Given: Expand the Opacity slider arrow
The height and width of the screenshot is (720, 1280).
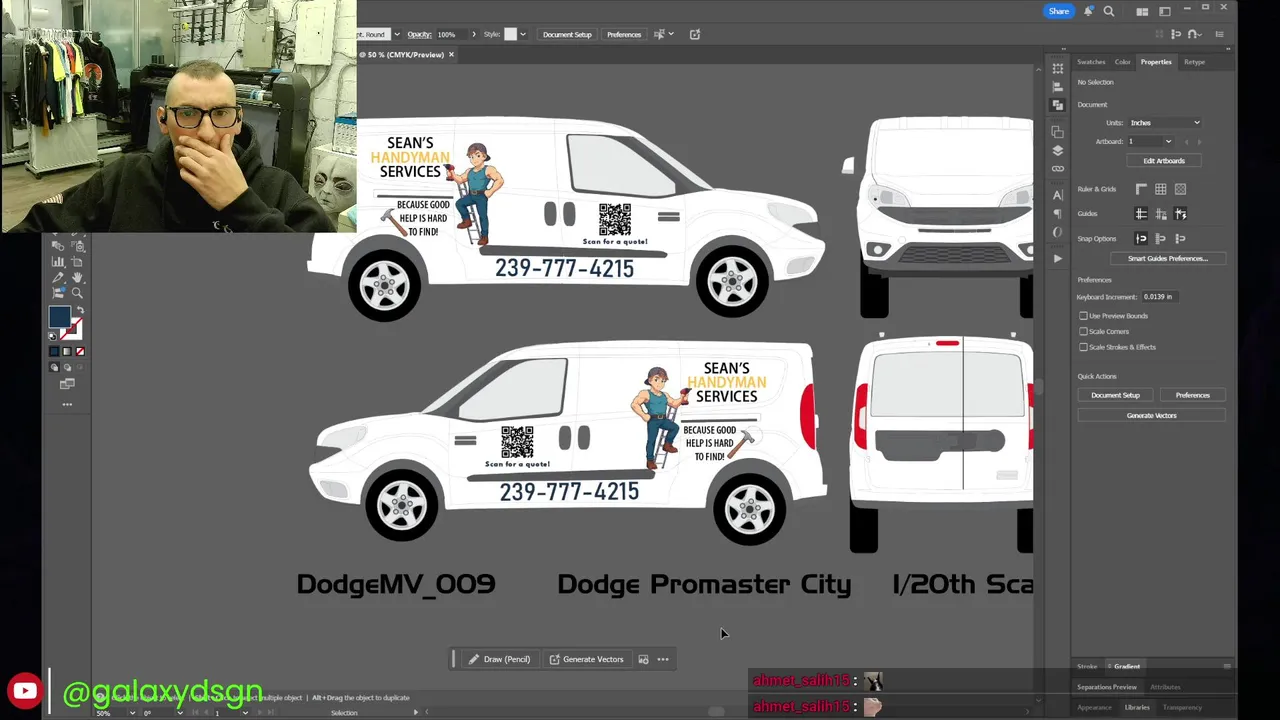Looking at the screenshot, I should click(474, 34).
